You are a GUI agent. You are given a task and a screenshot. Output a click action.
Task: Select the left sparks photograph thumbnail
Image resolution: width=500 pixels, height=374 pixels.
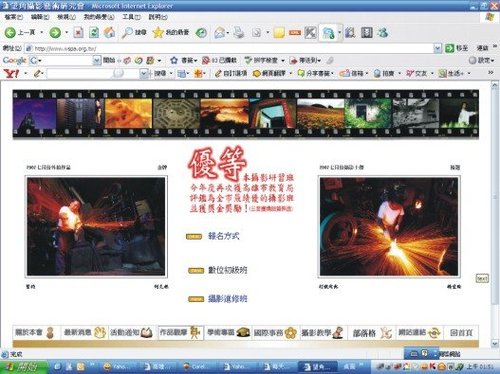(96, 227)
